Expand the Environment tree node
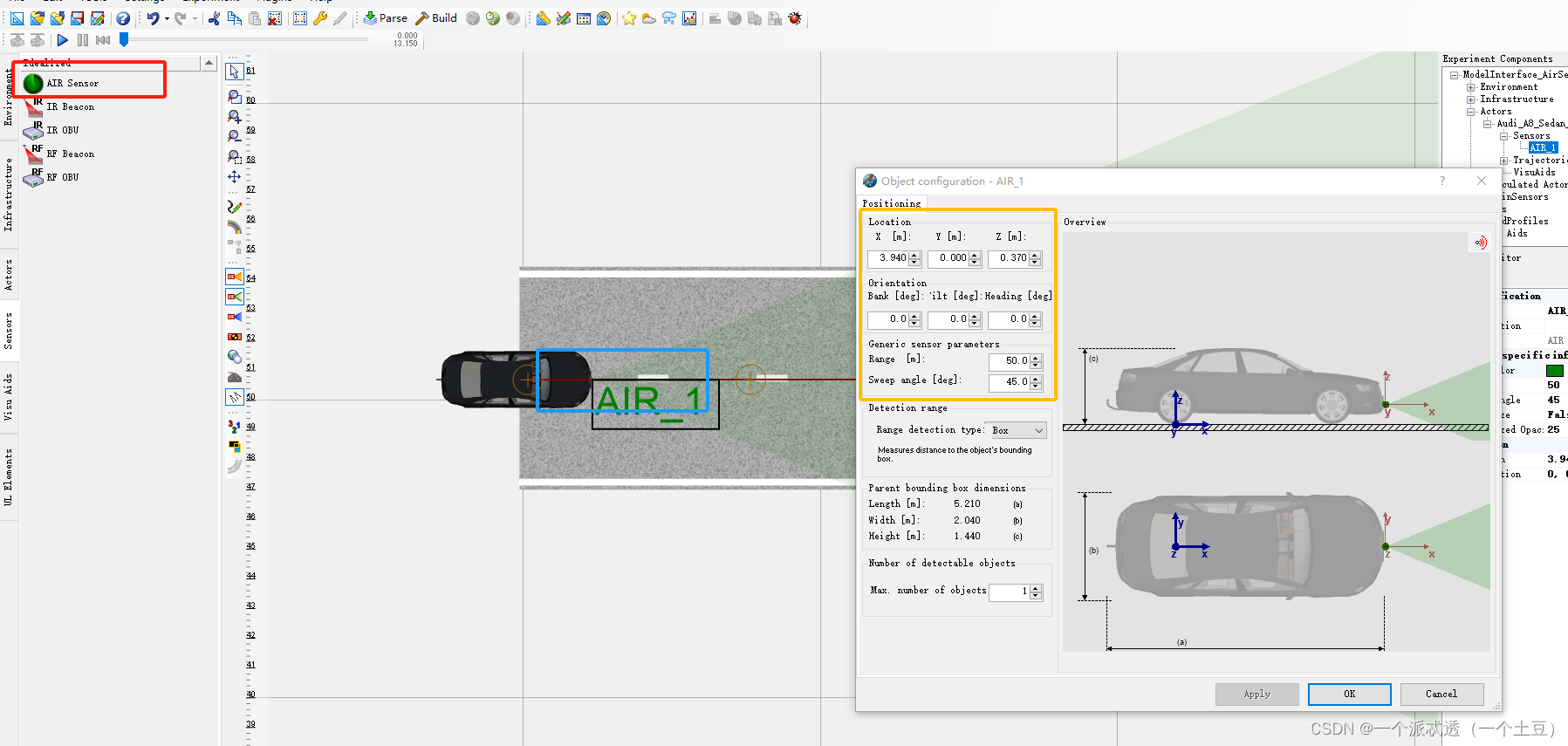 click(1470, 87)
